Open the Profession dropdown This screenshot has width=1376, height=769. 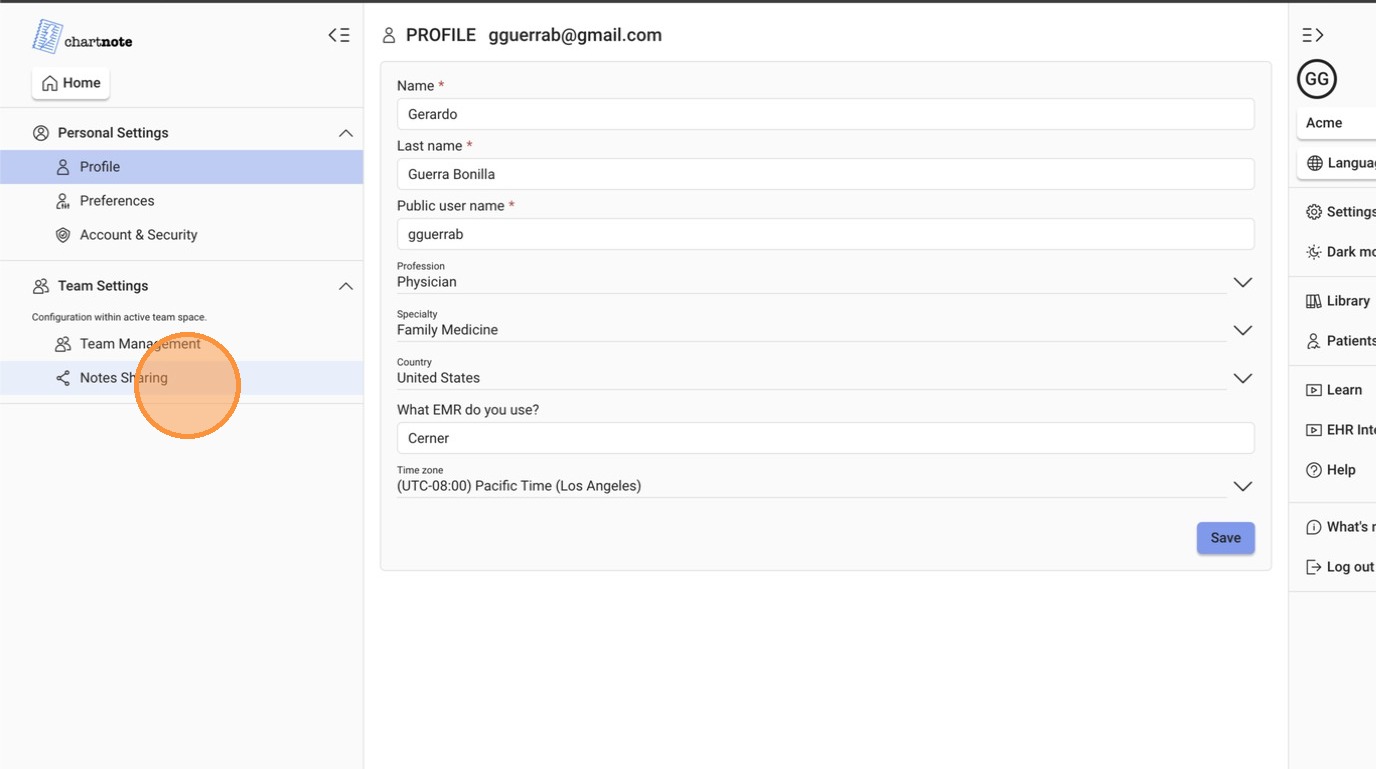tap(1242, 282)
